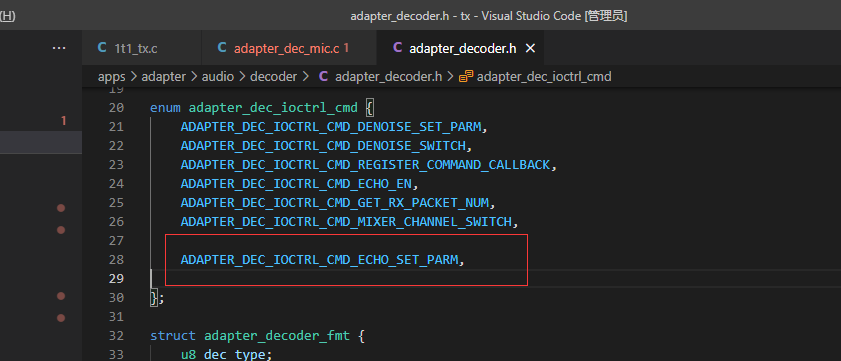Image resolution: width=841 pixels, height=361 pixels.
Task: Select the adapter_decoder.h tab
Action: click(460, 48)
